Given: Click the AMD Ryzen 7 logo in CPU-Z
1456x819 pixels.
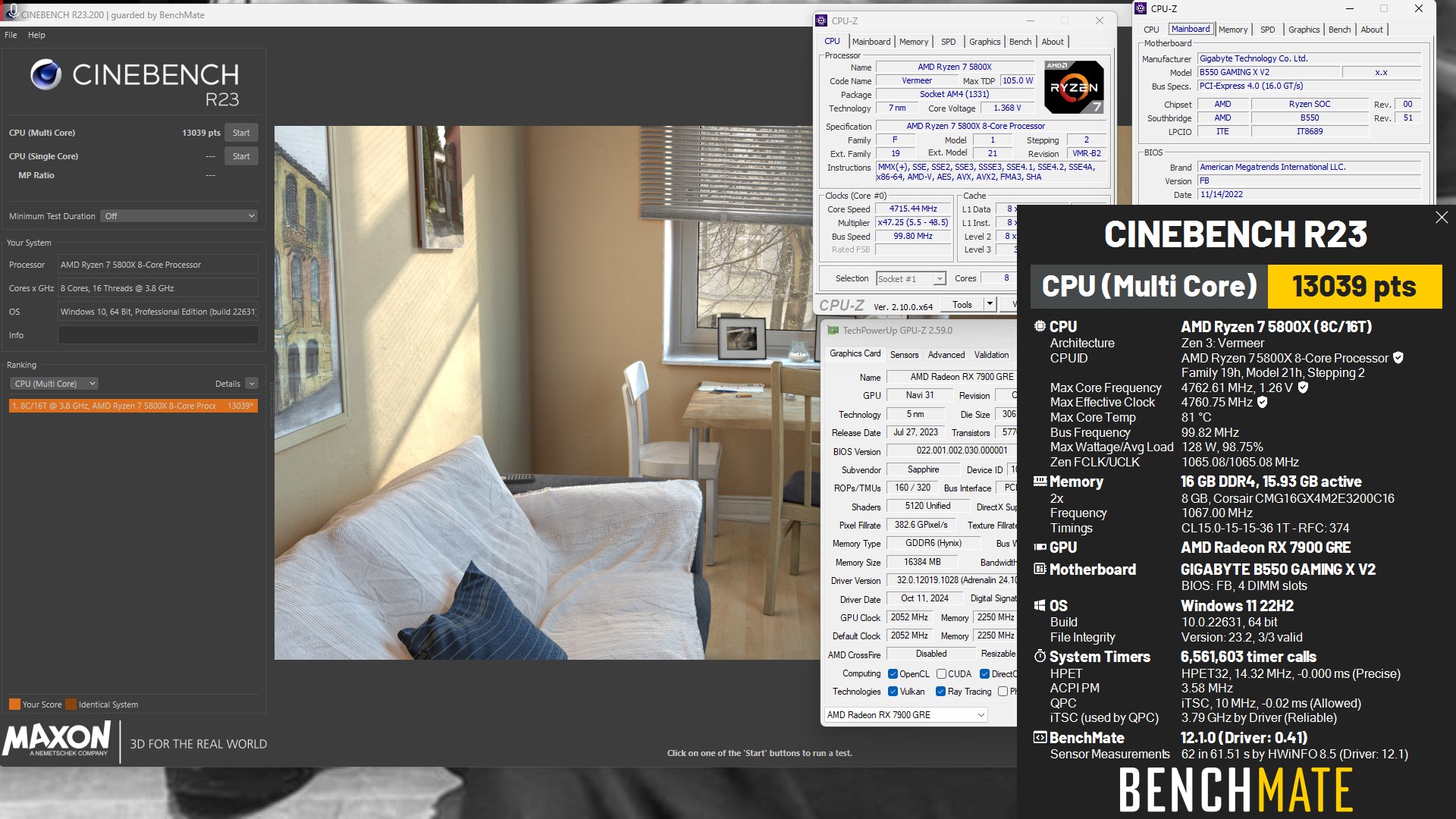Looking at the screenshot, I should pos(1074,87).
